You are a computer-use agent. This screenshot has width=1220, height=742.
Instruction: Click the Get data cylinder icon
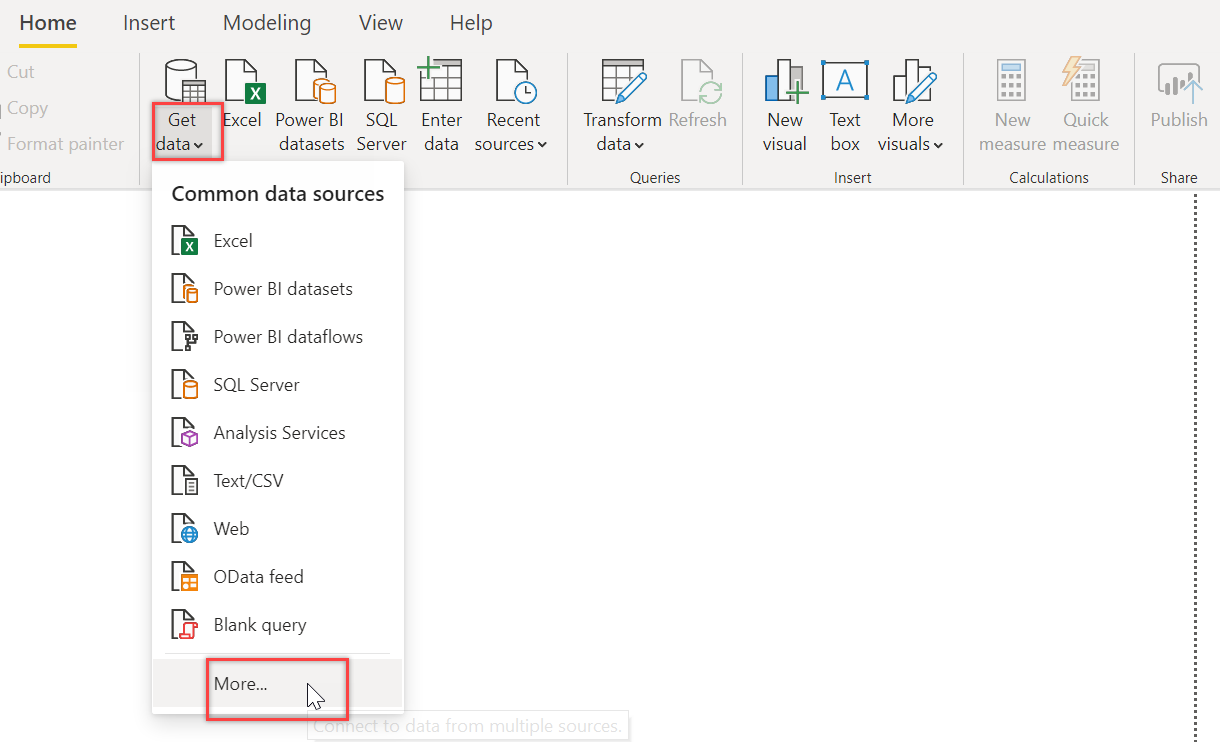[185, 81]
